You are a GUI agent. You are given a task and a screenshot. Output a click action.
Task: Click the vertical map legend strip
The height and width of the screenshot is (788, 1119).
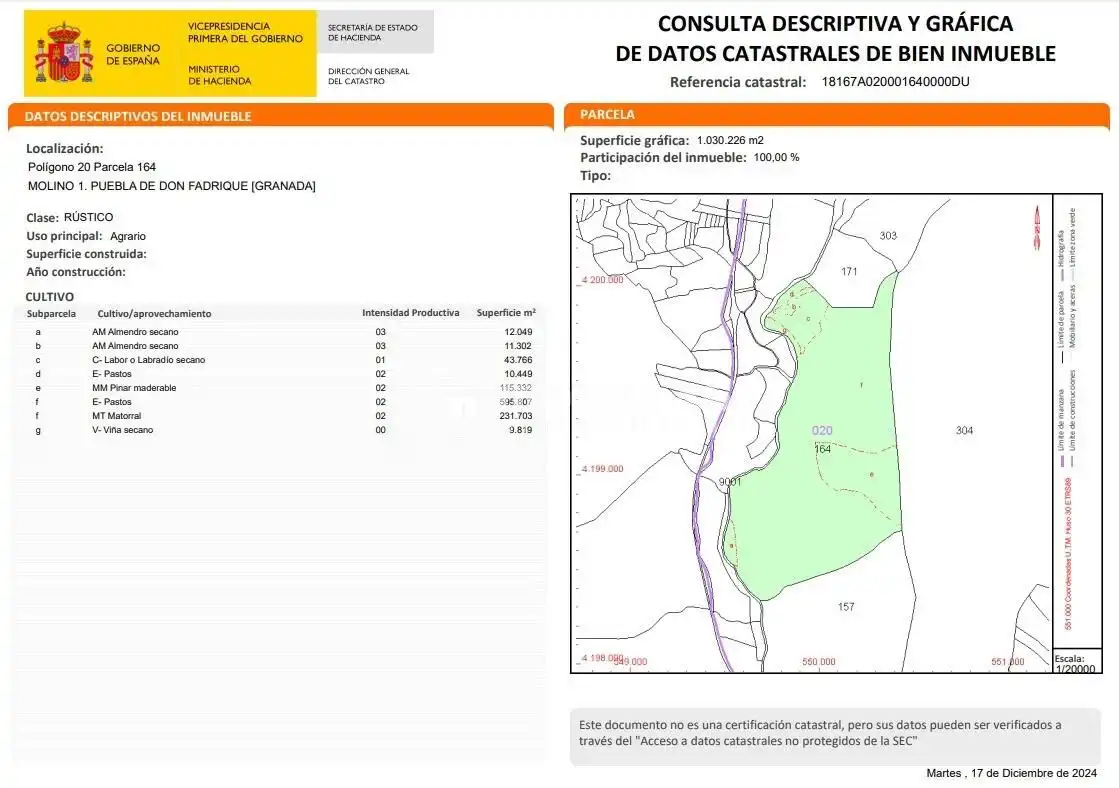coord(1078,423)
